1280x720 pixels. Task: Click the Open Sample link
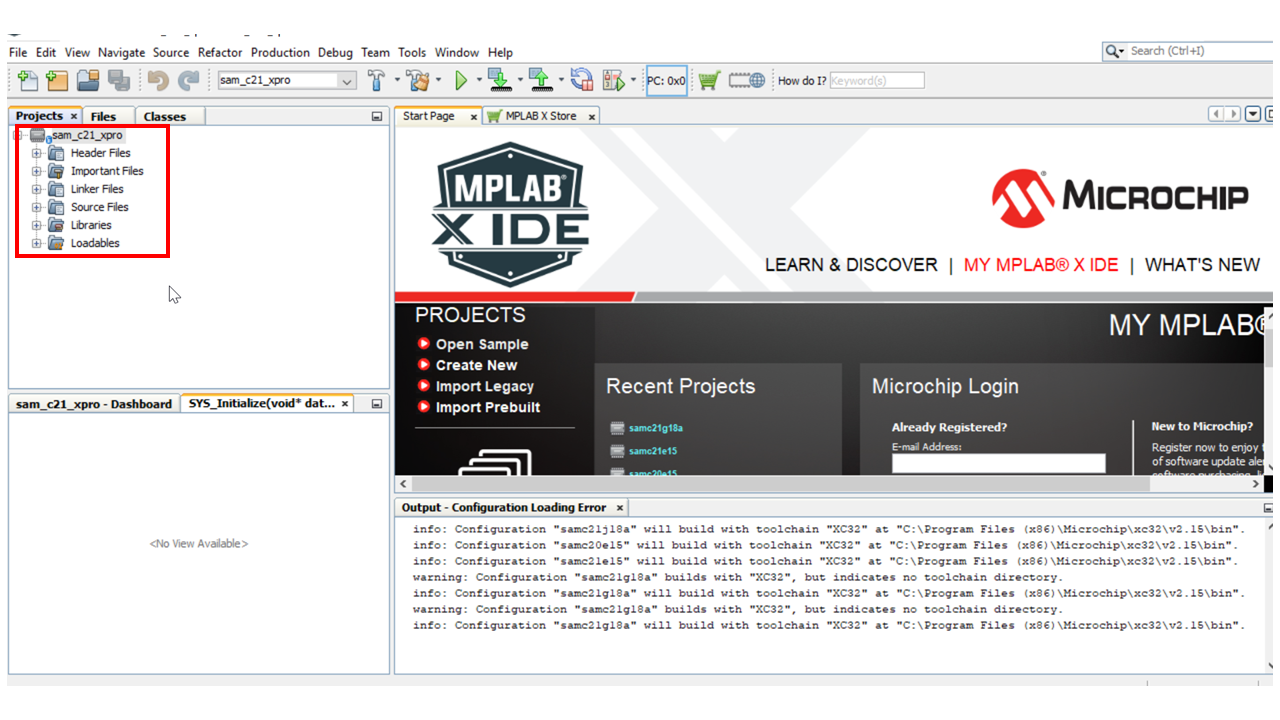(x=481, y=344)
